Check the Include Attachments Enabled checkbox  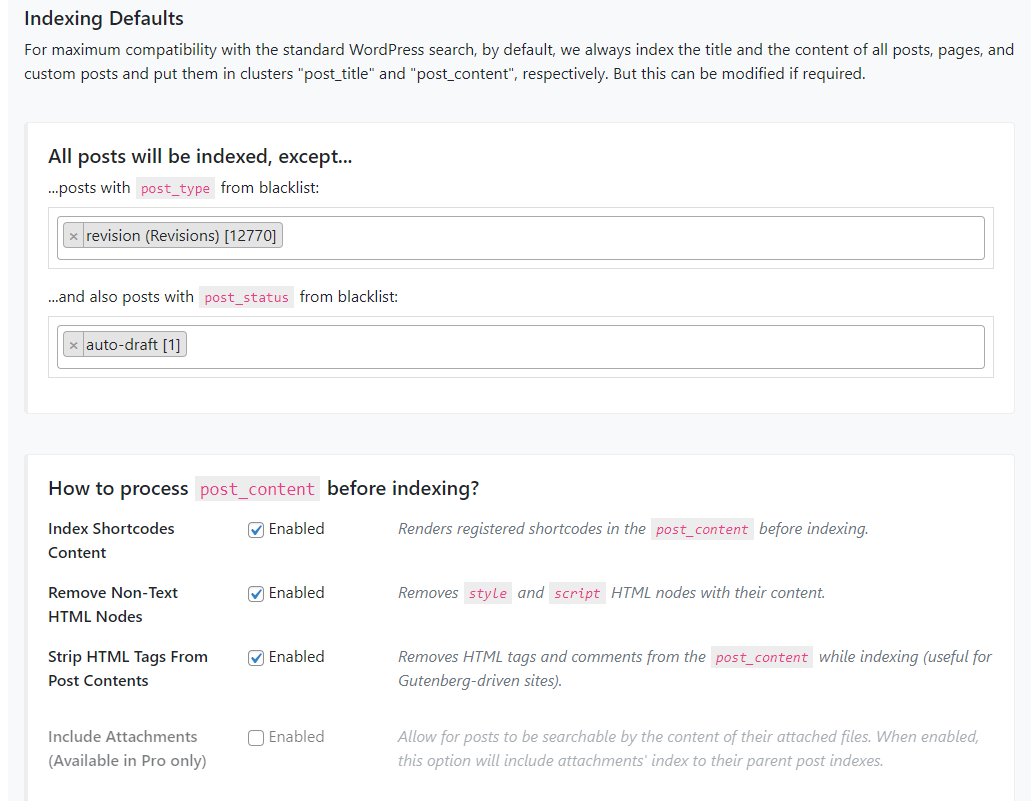coord(256,738)
